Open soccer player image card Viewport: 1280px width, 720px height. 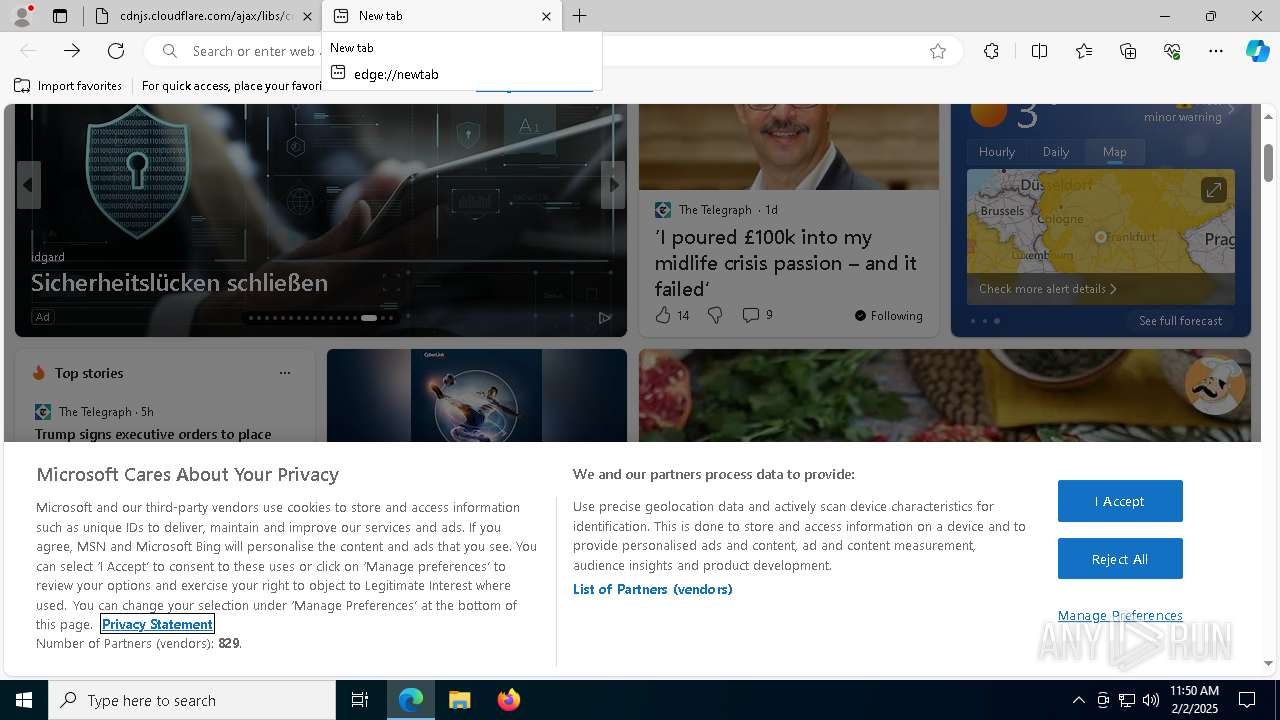(477, 395)
